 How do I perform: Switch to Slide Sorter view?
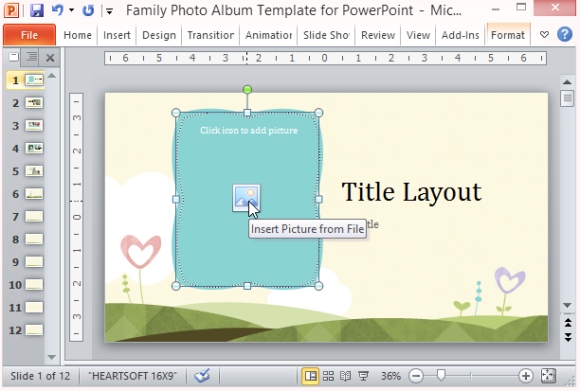pos(328,376)
